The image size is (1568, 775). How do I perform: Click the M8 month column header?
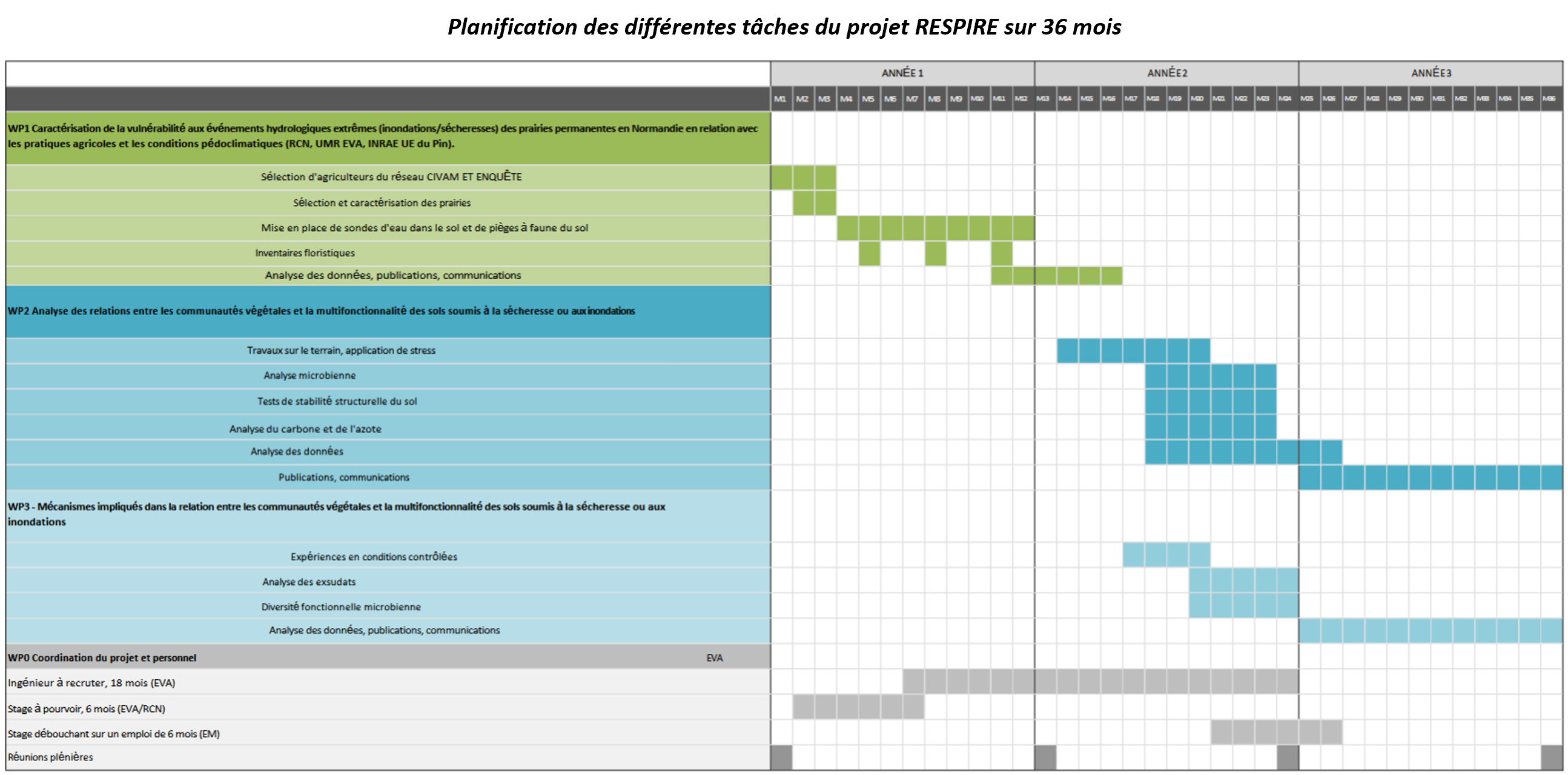pos(935,99)
